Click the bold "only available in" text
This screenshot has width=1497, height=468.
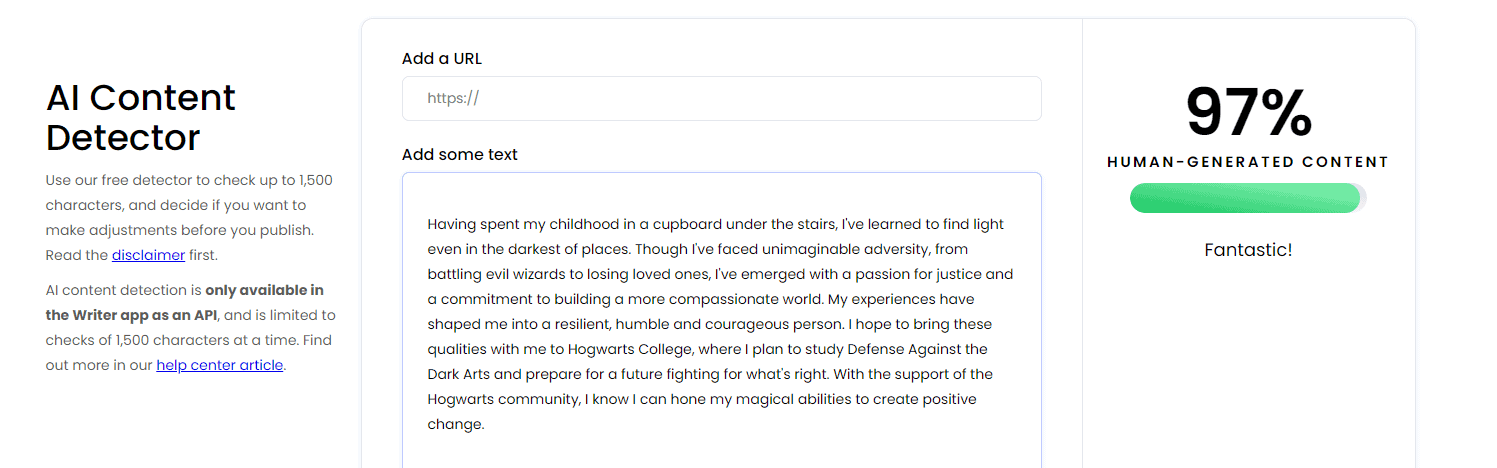[264, 290]
